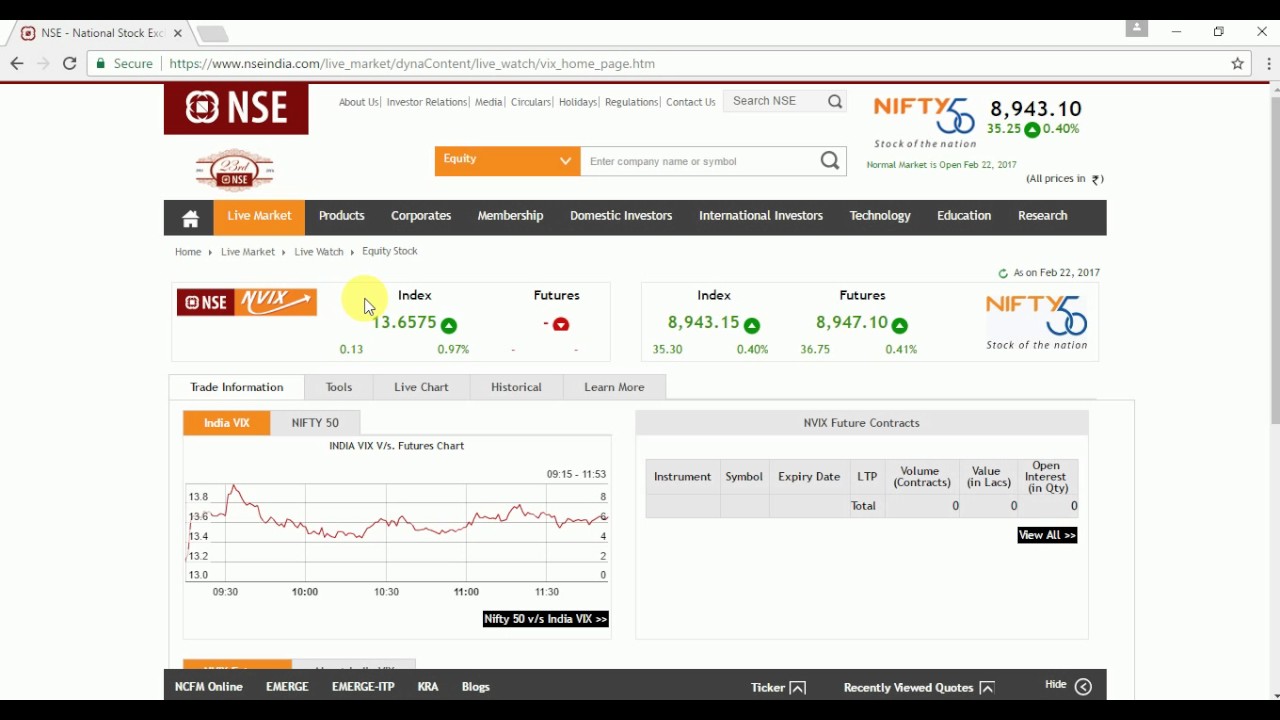Close the NSE browser tab

pyautogui.click(x=178, y=33)
